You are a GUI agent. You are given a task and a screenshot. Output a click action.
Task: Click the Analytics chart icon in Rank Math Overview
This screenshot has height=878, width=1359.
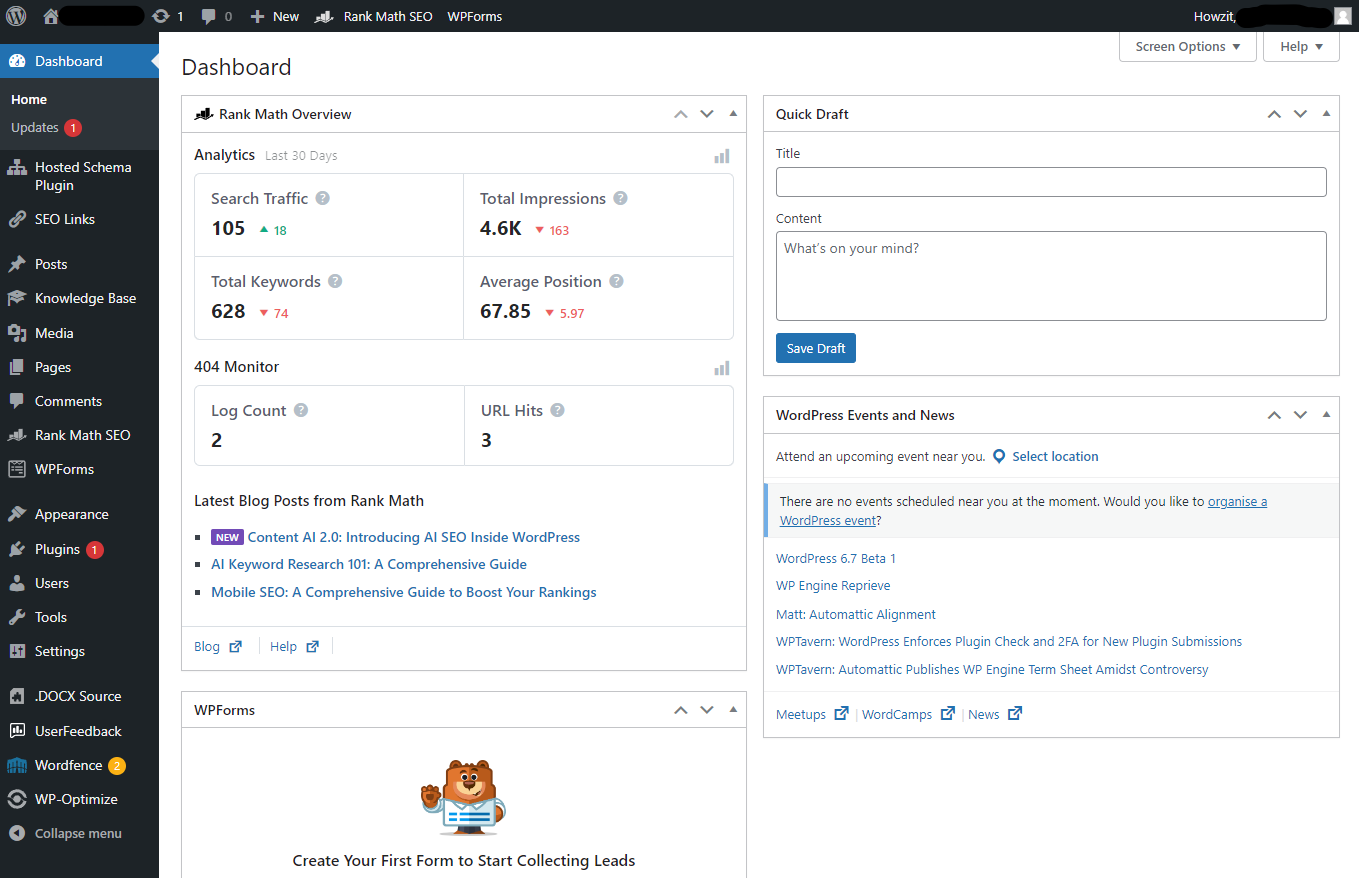(721, 156)
